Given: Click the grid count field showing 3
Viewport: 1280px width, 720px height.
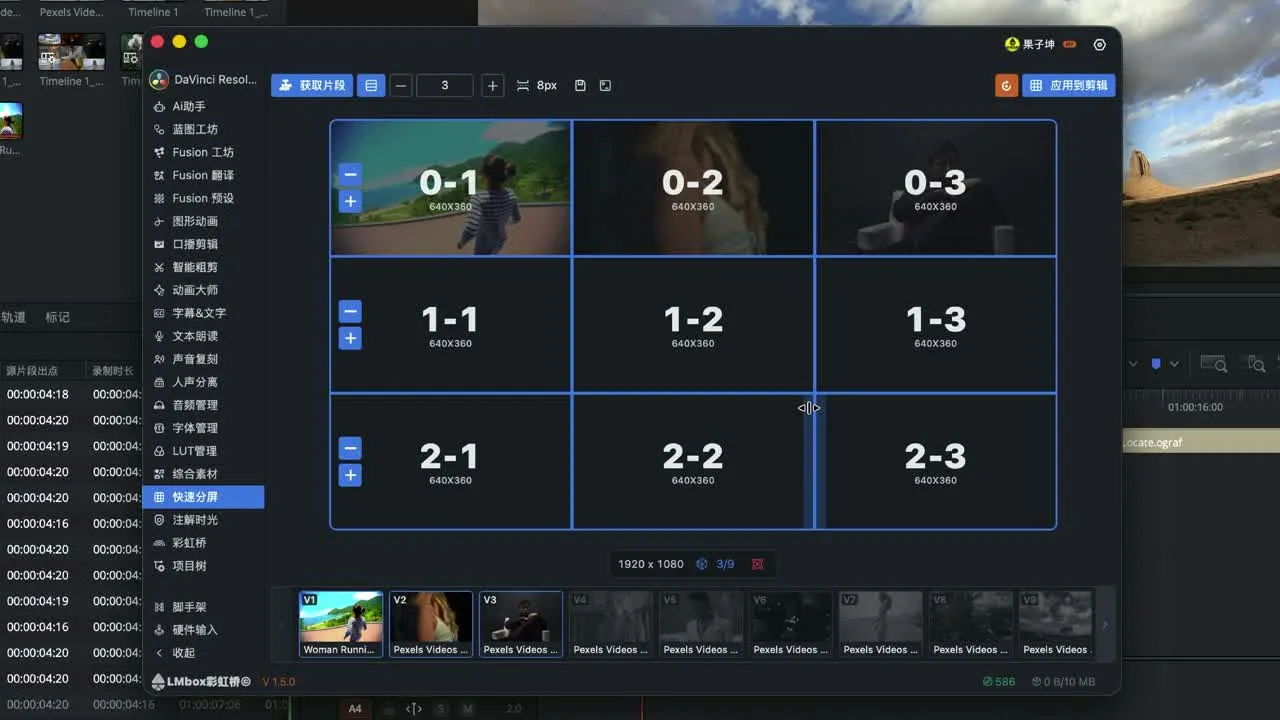Looking at the screenshot, I should (x=445, y=86).
